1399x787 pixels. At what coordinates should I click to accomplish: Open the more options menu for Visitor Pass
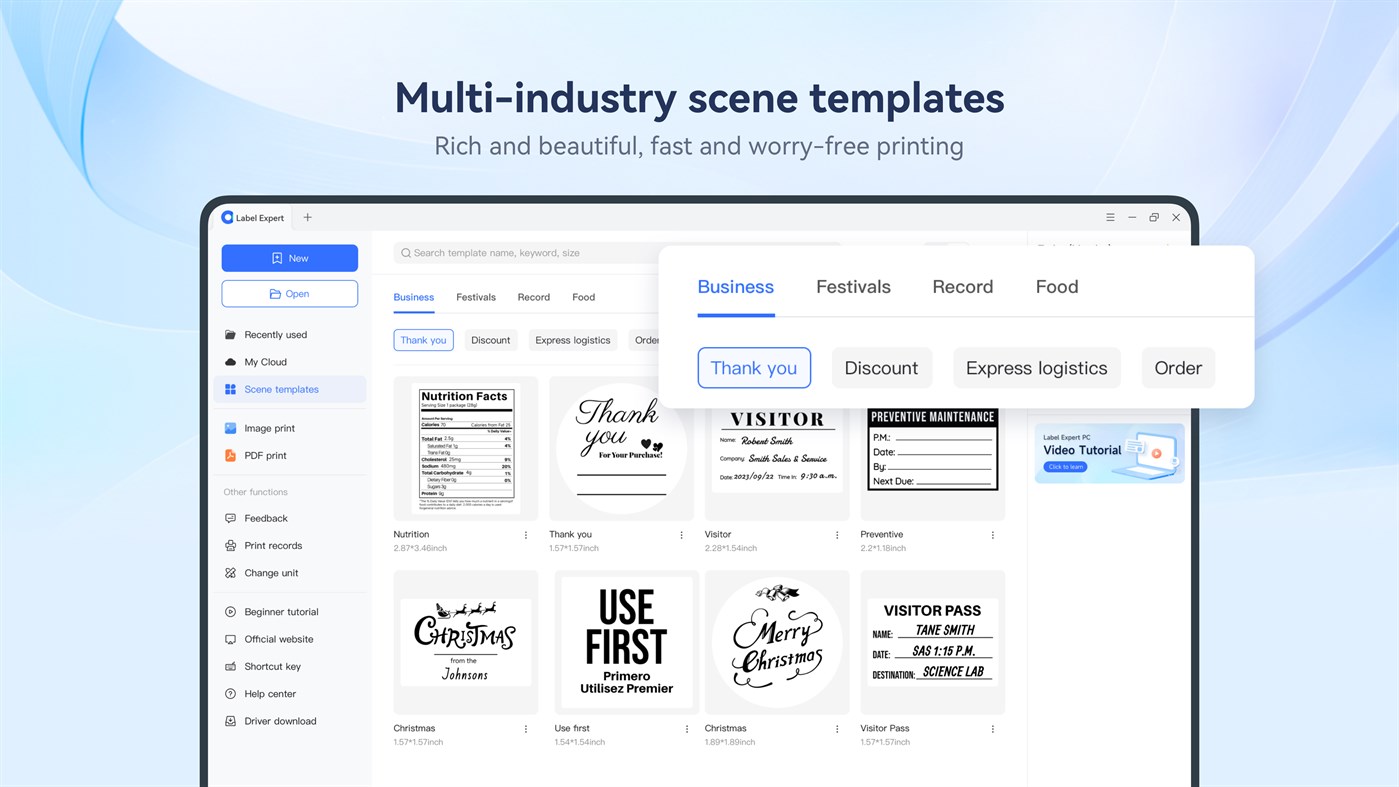pyautogui.click(x=993, y=729)
